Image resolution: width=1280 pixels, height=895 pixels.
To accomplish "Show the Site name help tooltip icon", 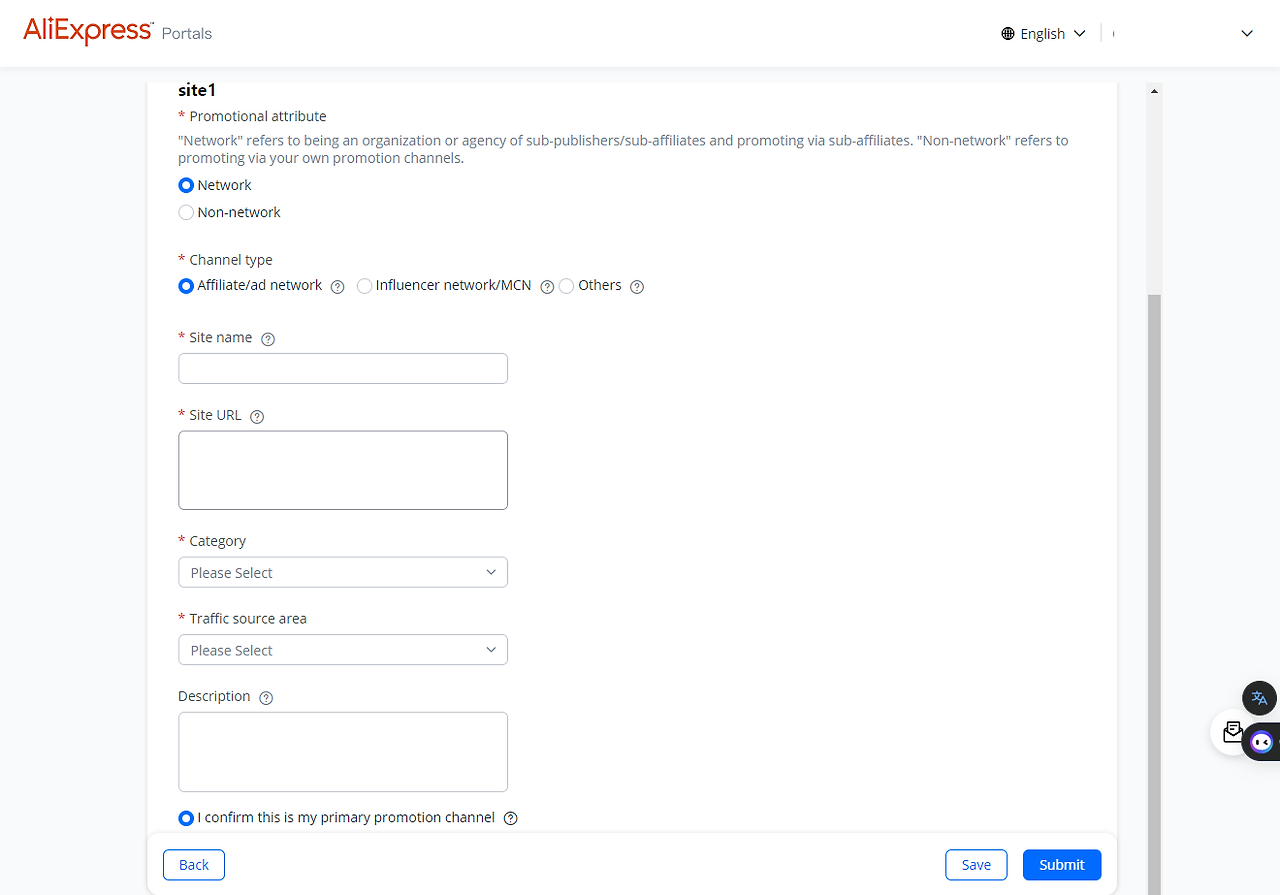I will point(268,339).
